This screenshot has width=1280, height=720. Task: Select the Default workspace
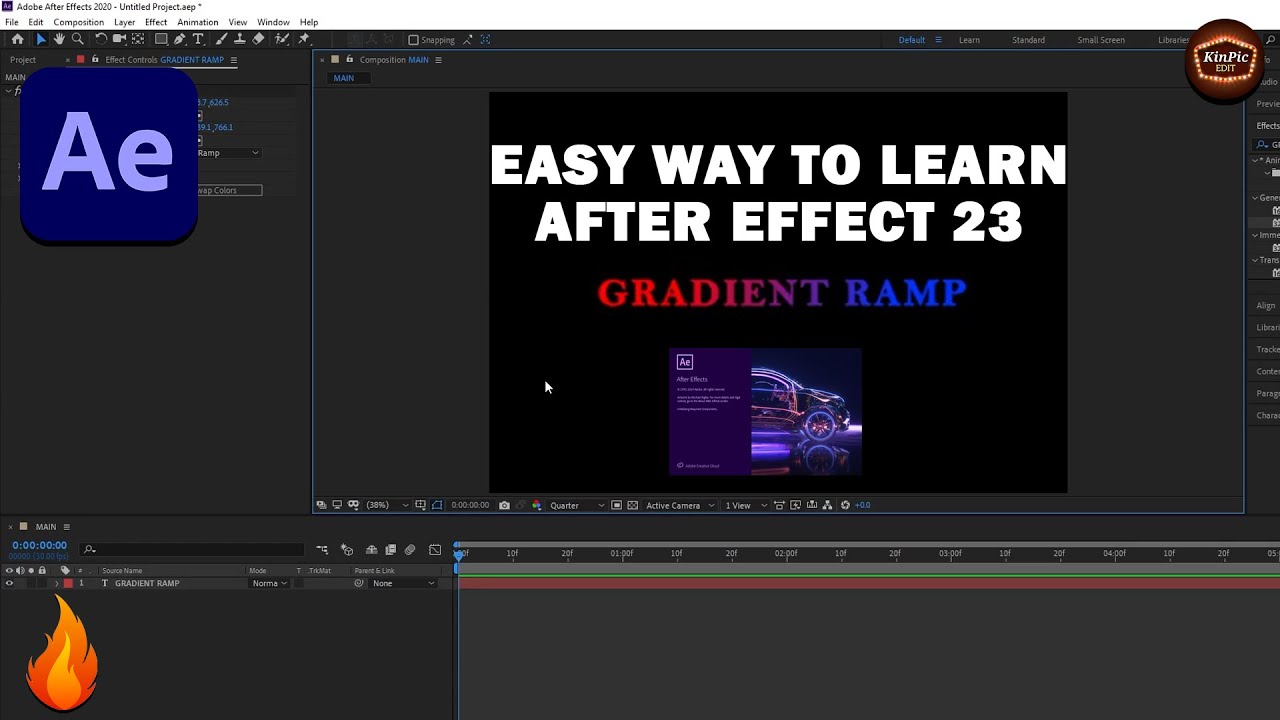click(x=912, y=40)
